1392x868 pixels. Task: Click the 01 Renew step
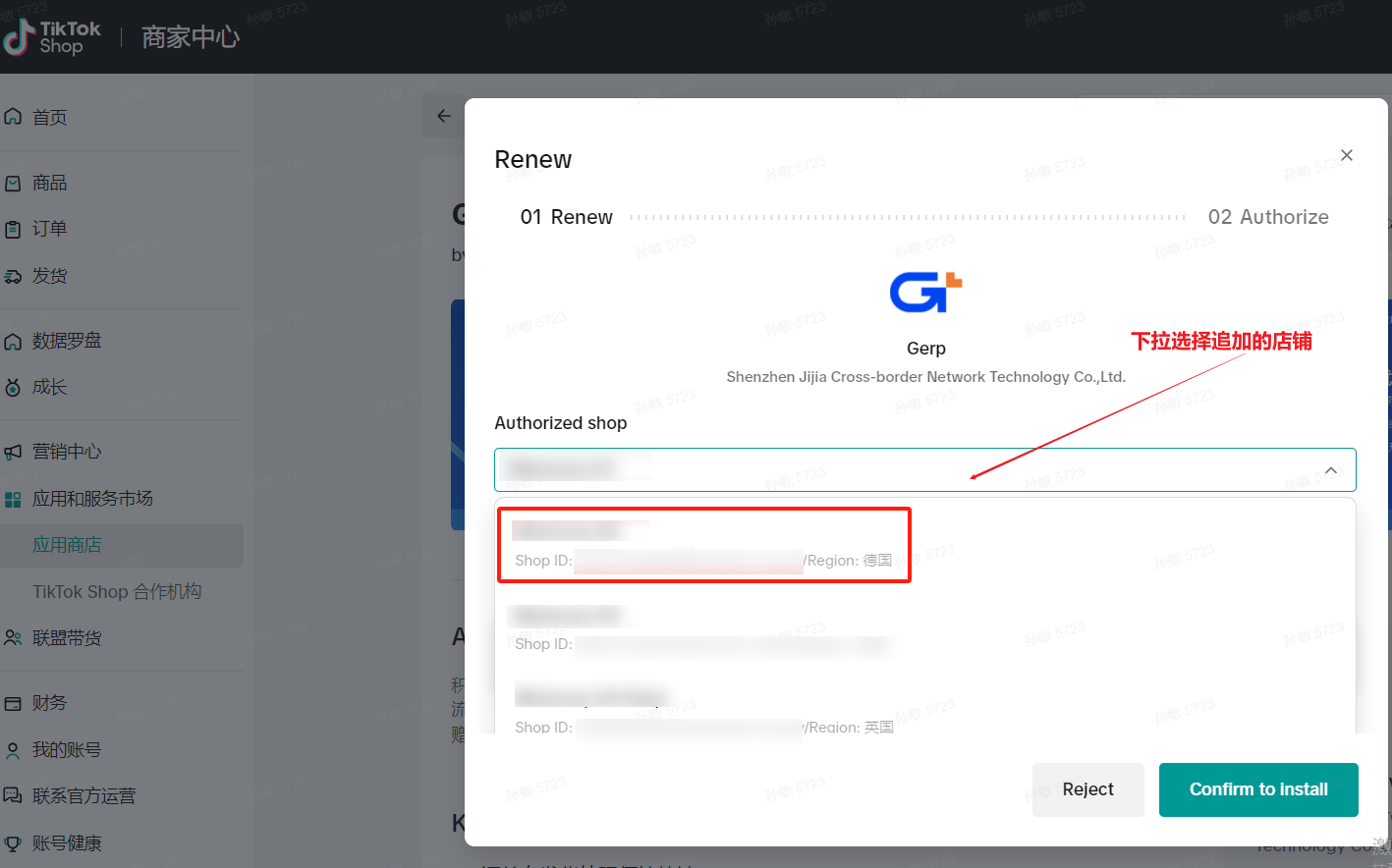coord(567,217)
